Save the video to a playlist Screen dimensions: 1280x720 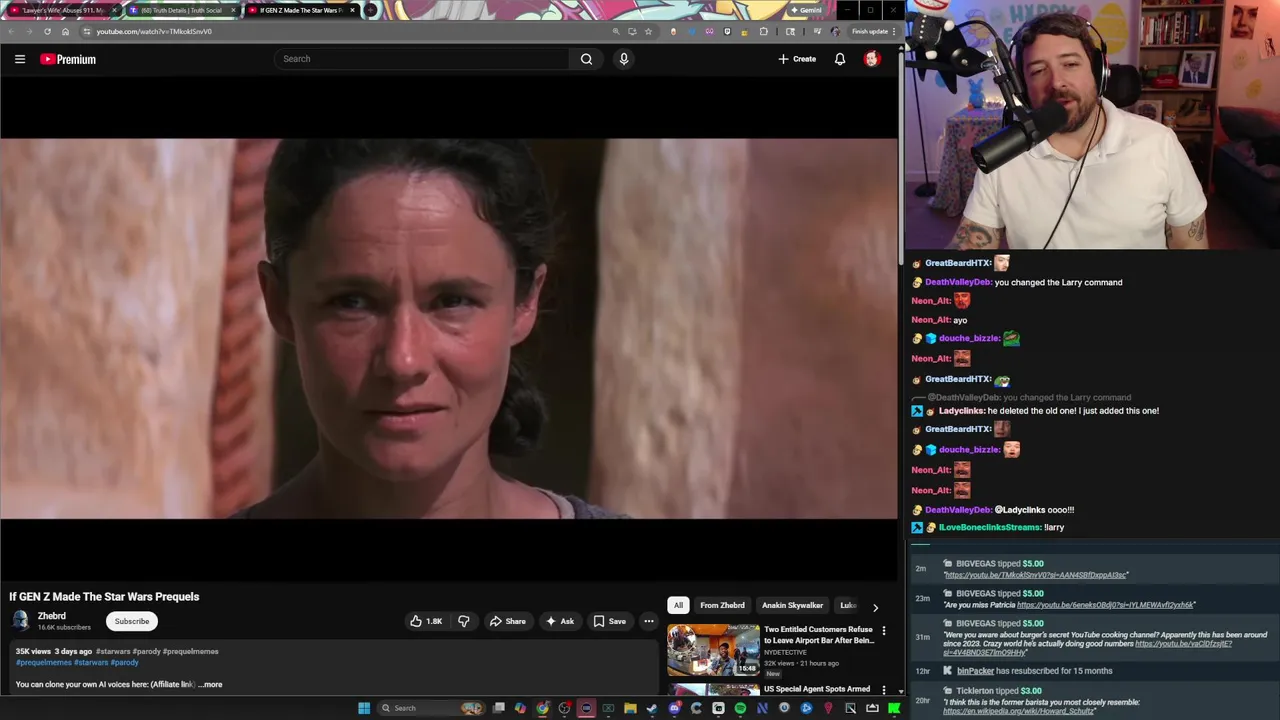609,621
